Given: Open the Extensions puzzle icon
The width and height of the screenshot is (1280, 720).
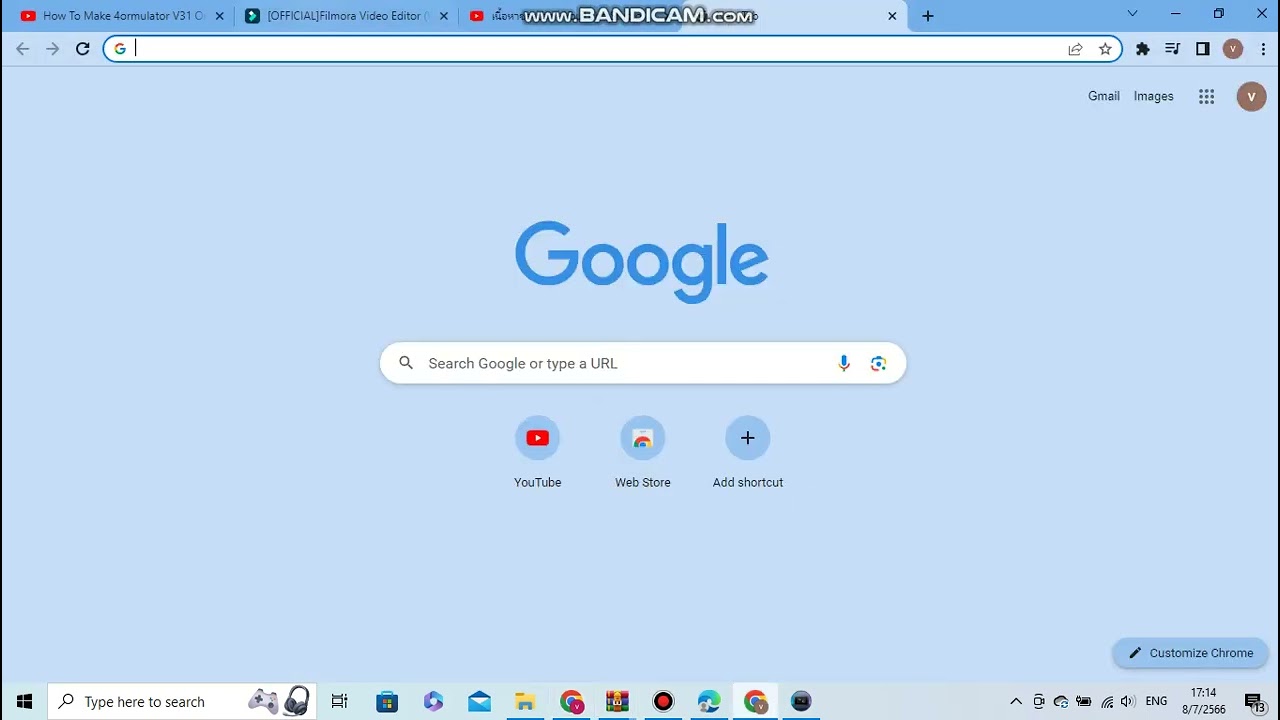Looking at the screenshot, I should (1143, 49).
